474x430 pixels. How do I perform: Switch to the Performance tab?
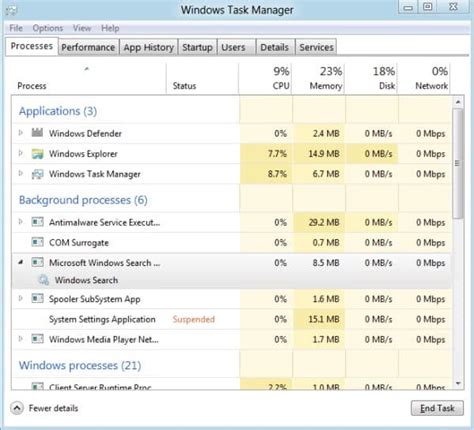pos(88,47)
